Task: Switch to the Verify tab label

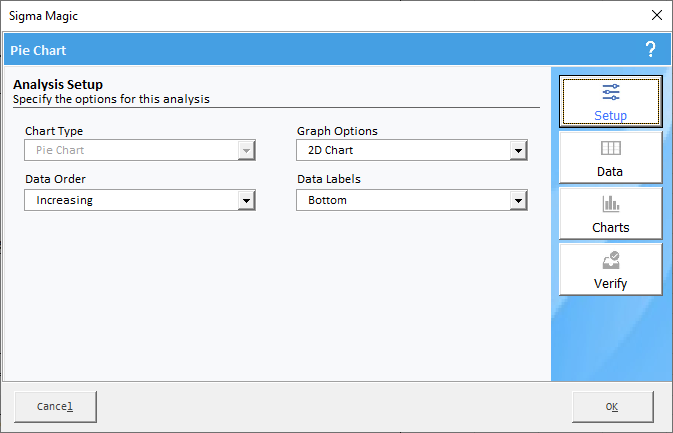Action: coord(610,284)
